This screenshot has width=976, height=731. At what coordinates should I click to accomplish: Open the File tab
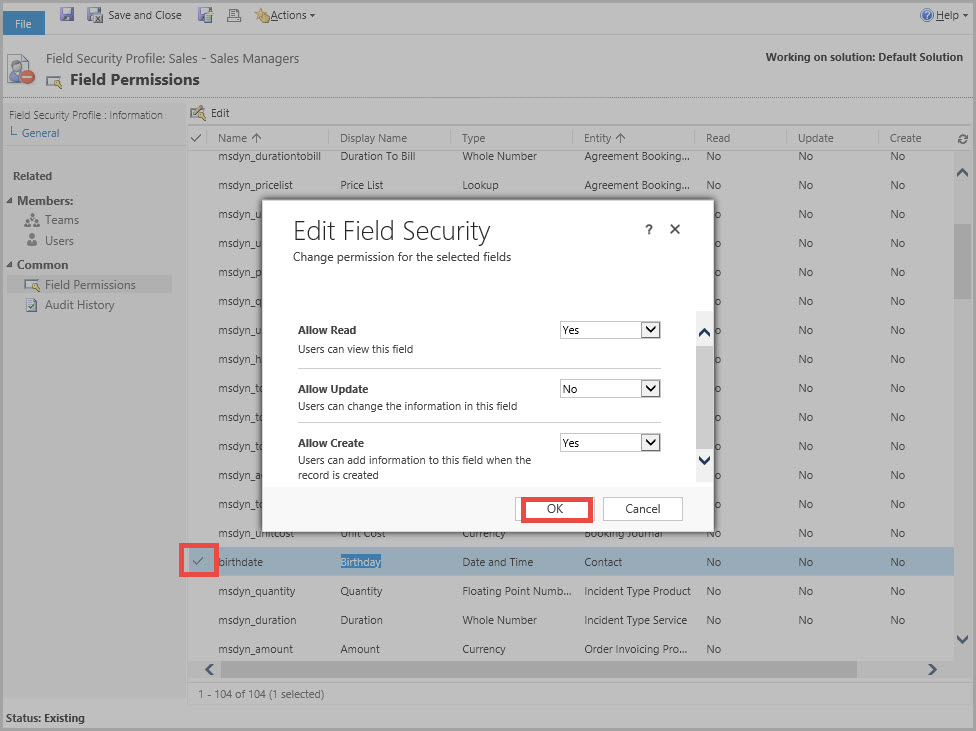click(x=23, y=23)
